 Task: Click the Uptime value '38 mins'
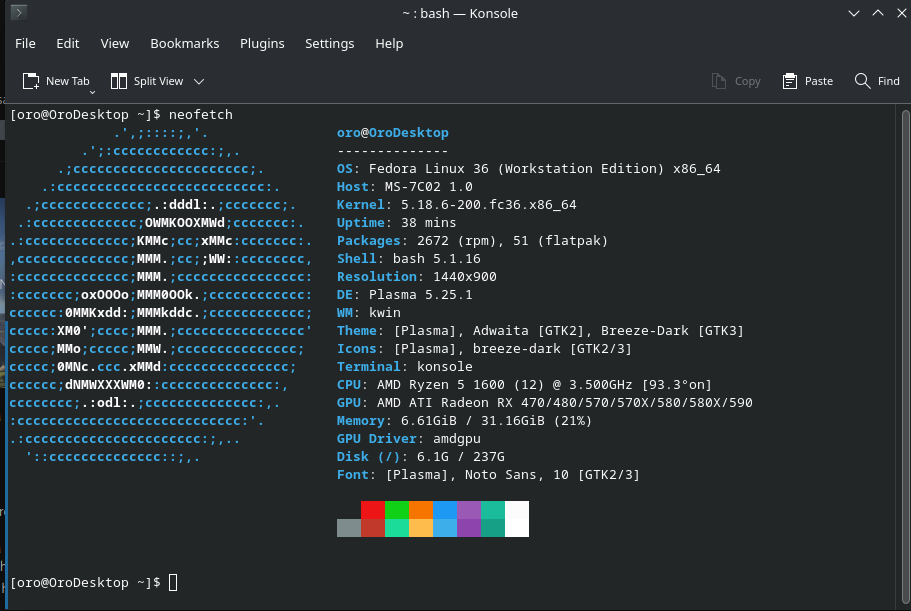click(429, 222)
